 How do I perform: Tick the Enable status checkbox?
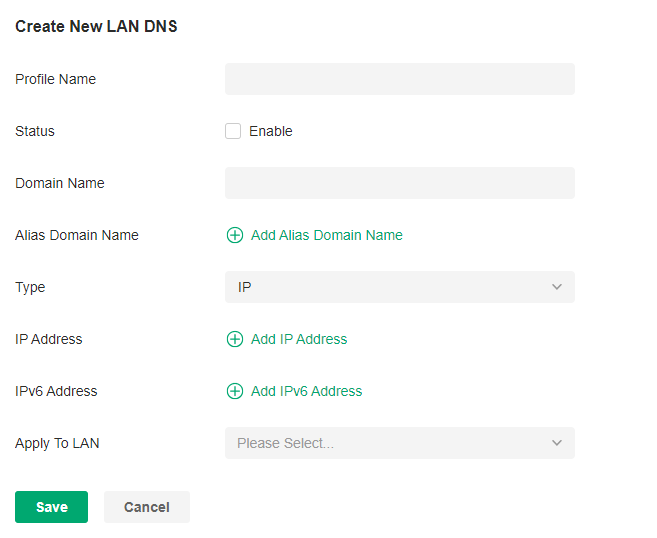point(233,131)
